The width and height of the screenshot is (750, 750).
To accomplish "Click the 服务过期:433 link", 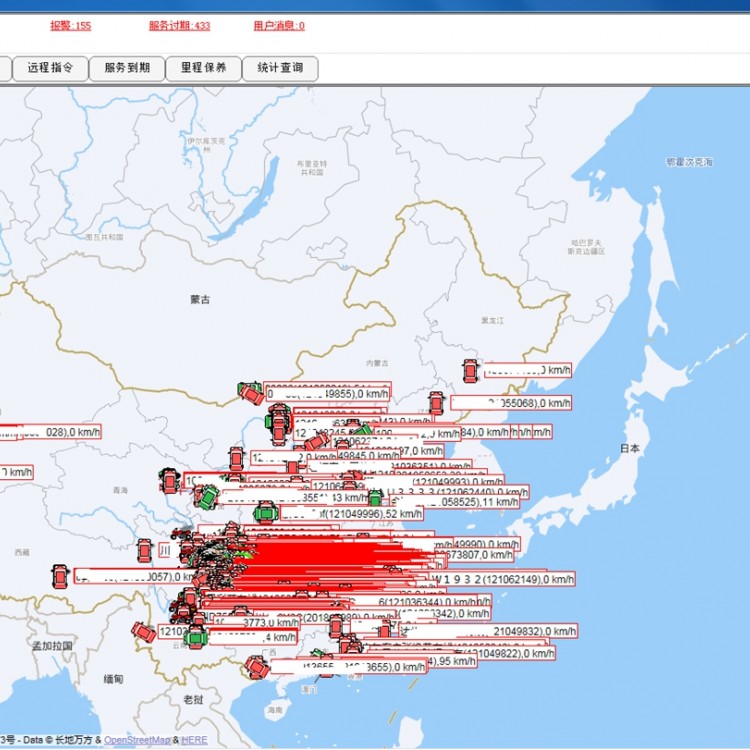I will (179, 25).
